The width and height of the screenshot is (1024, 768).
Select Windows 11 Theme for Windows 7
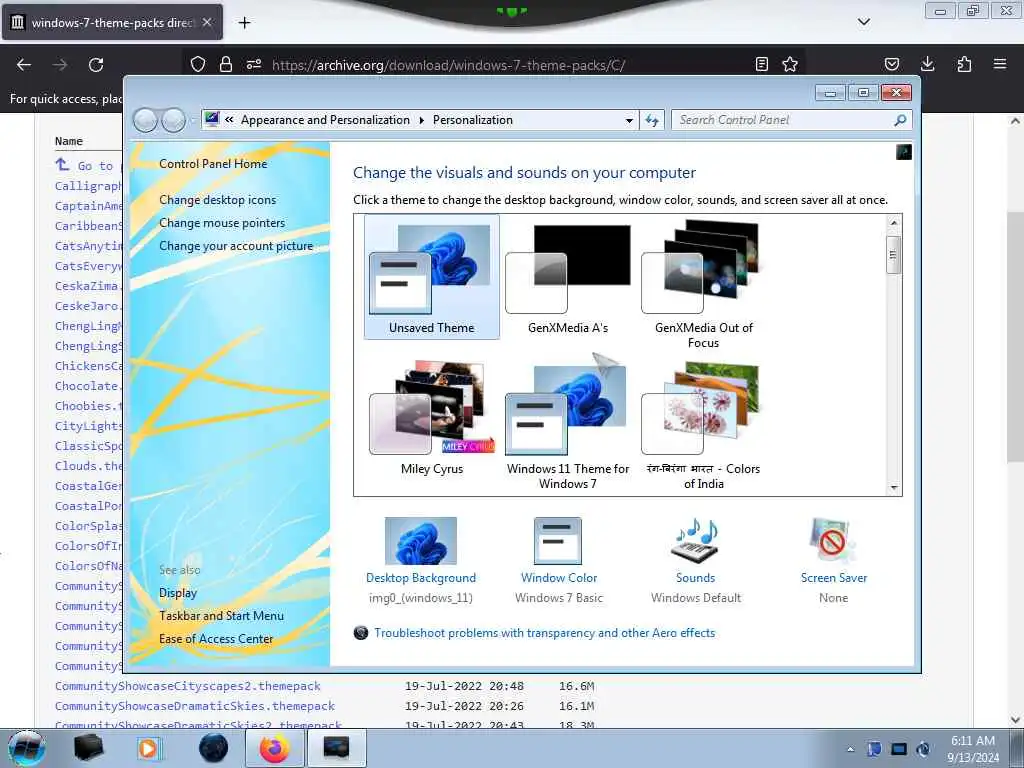point(568,422)
